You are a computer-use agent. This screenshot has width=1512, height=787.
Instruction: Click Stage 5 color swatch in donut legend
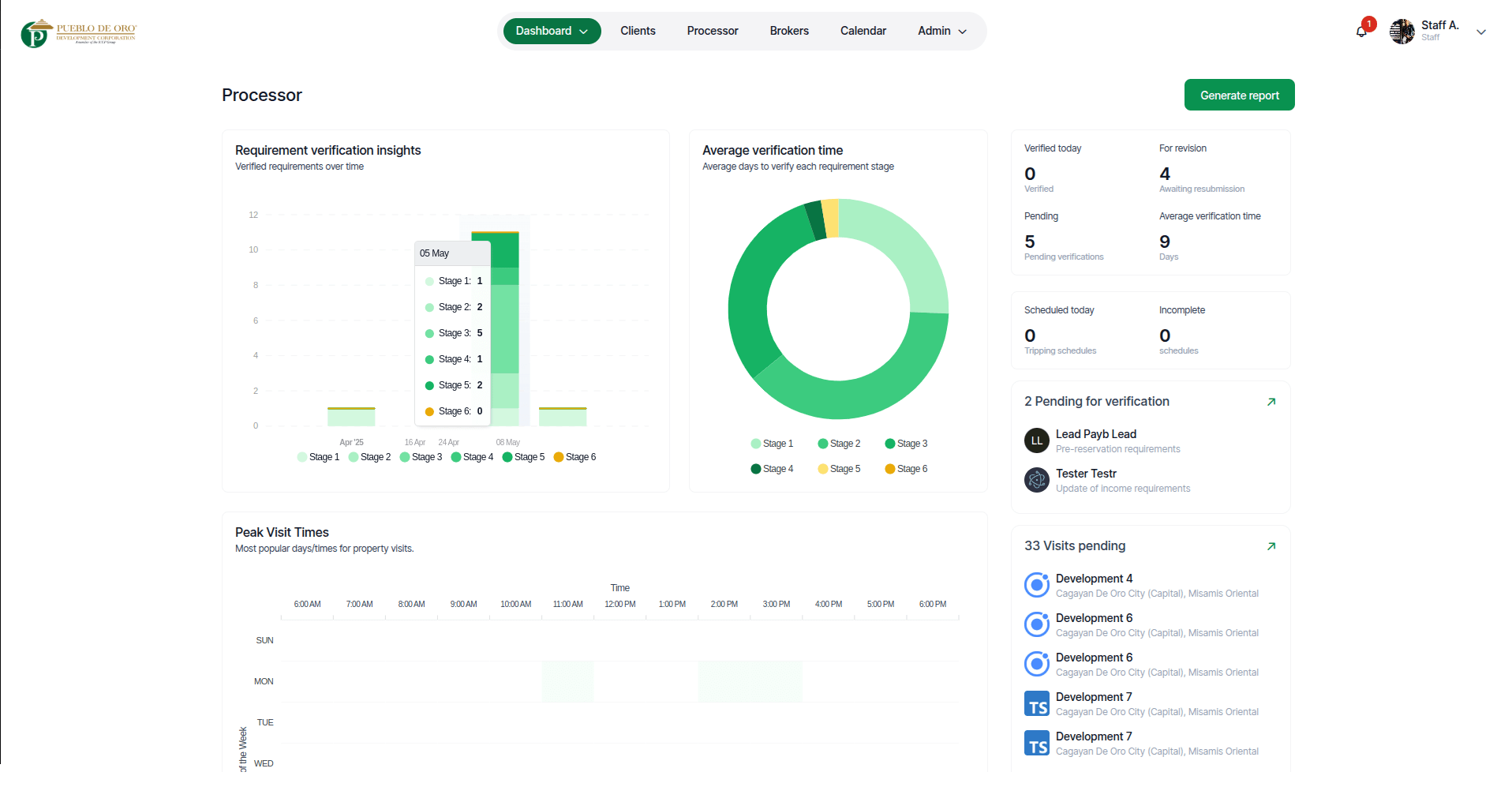click(x=823, y=469)
